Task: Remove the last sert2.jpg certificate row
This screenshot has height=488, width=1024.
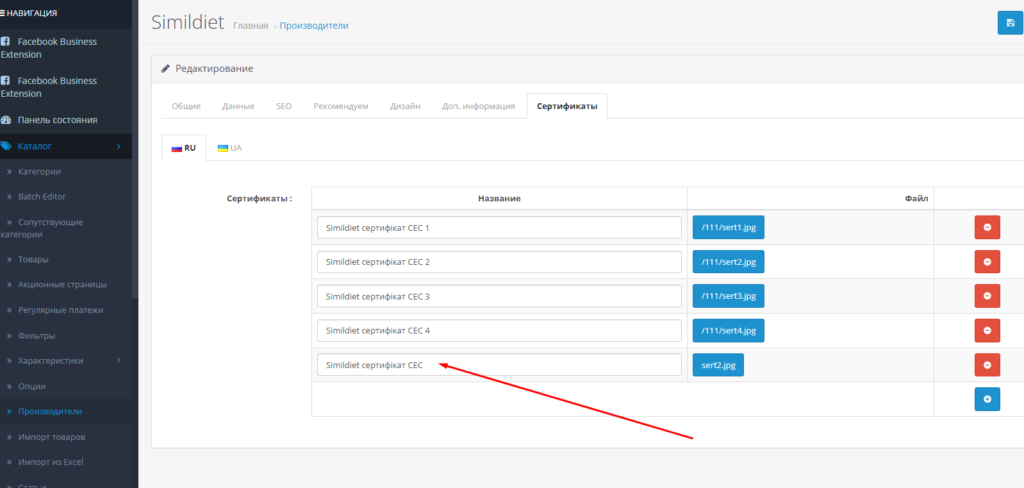Action: [986, 365]
